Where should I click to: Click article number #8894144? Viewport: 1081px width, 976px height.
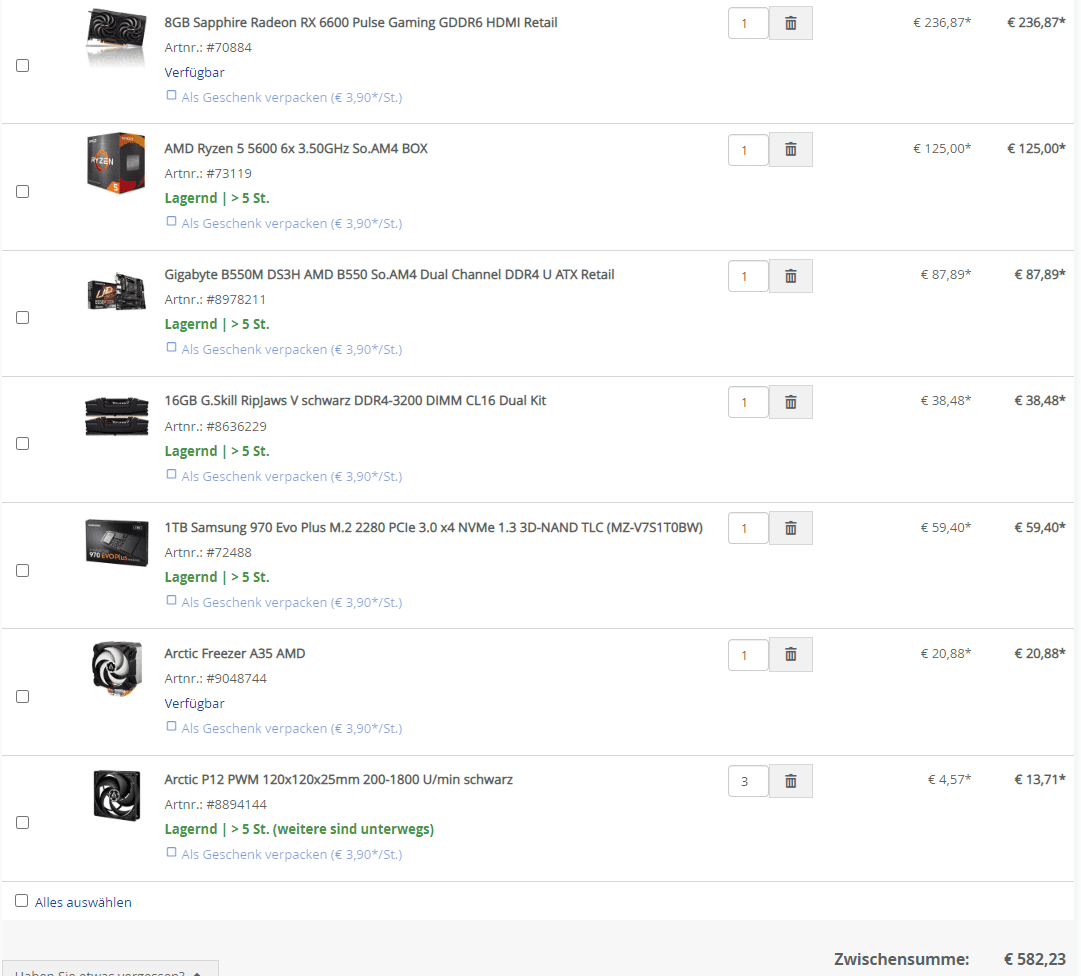[x=236, y=805]
